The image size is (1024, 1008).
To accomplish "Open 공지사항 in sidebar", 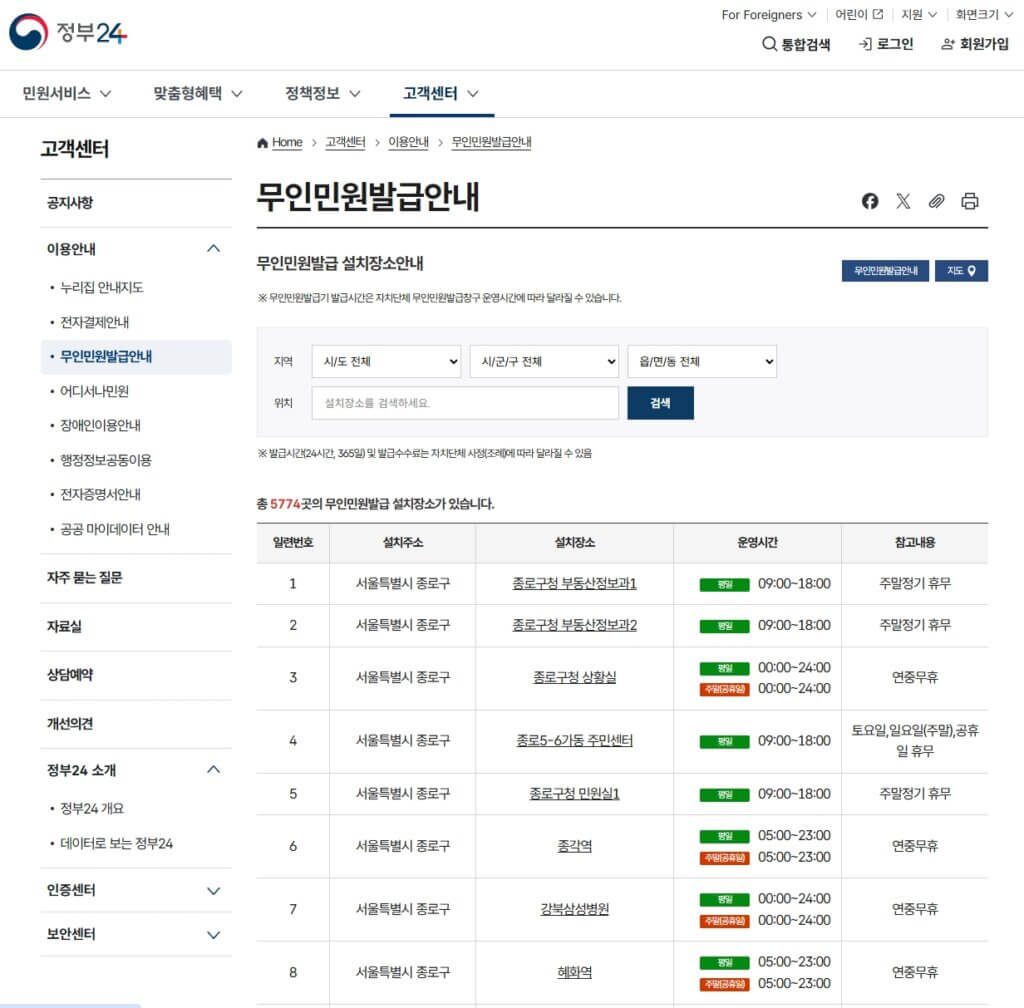I will pos(70,202).
